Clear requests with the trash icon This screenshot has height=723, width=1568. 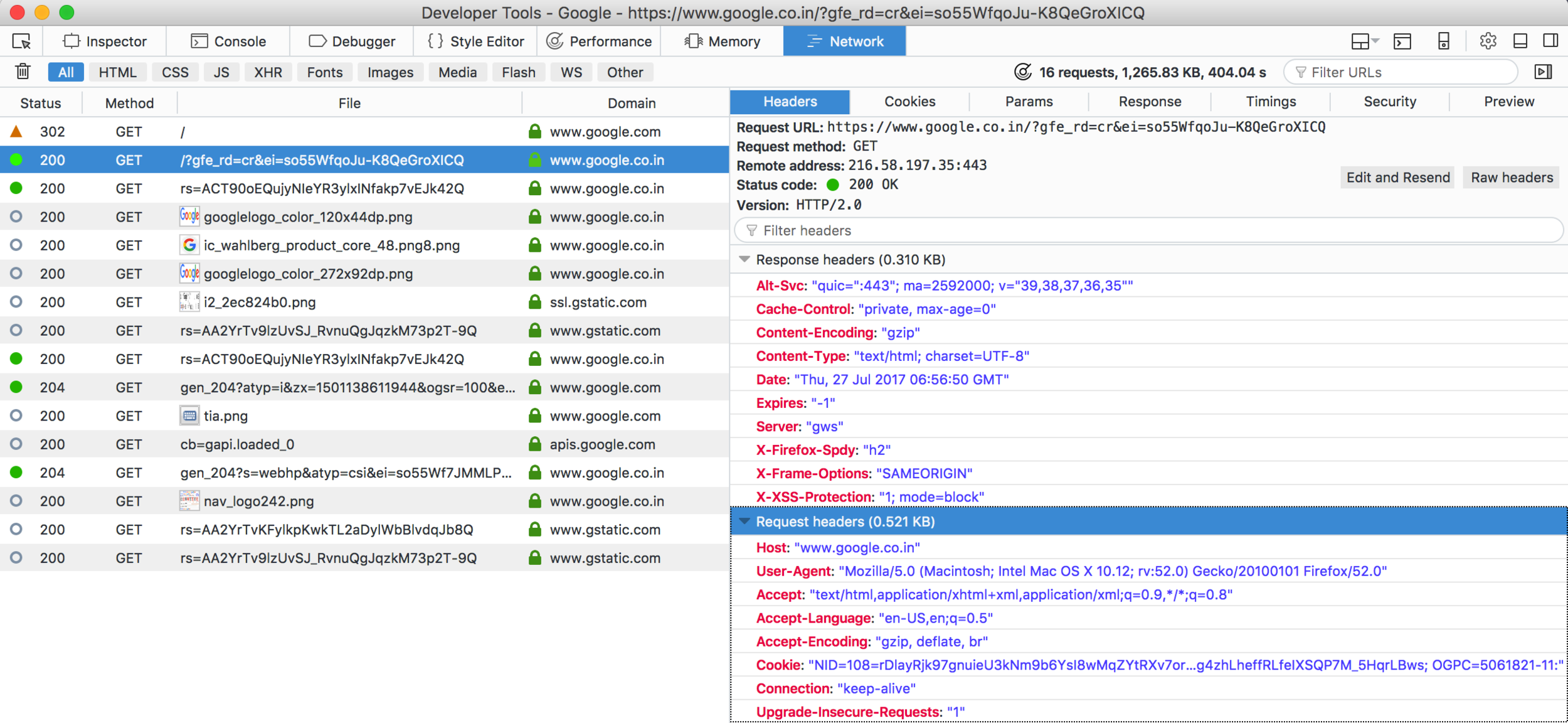click(23, 72)
